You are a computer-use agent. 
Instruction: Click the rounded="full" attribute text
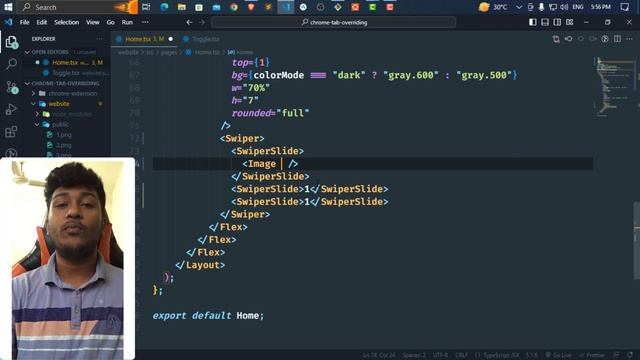click(x=270, y=113)
